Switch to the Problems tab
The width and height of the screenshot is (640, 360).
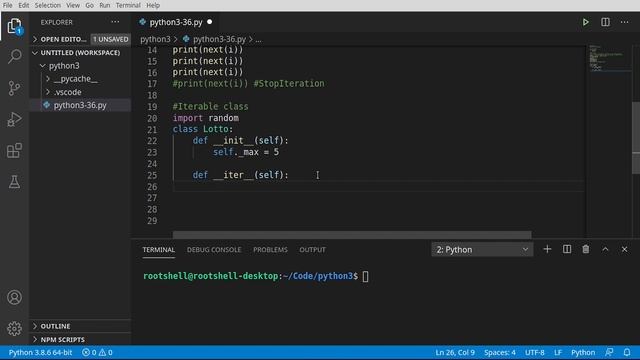point(270,249)
